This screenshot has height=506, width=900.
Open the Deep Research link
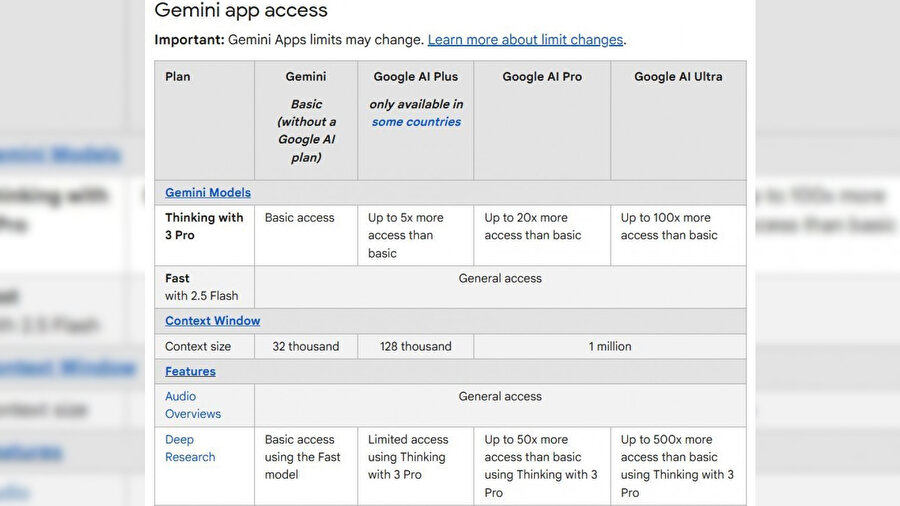190,448
